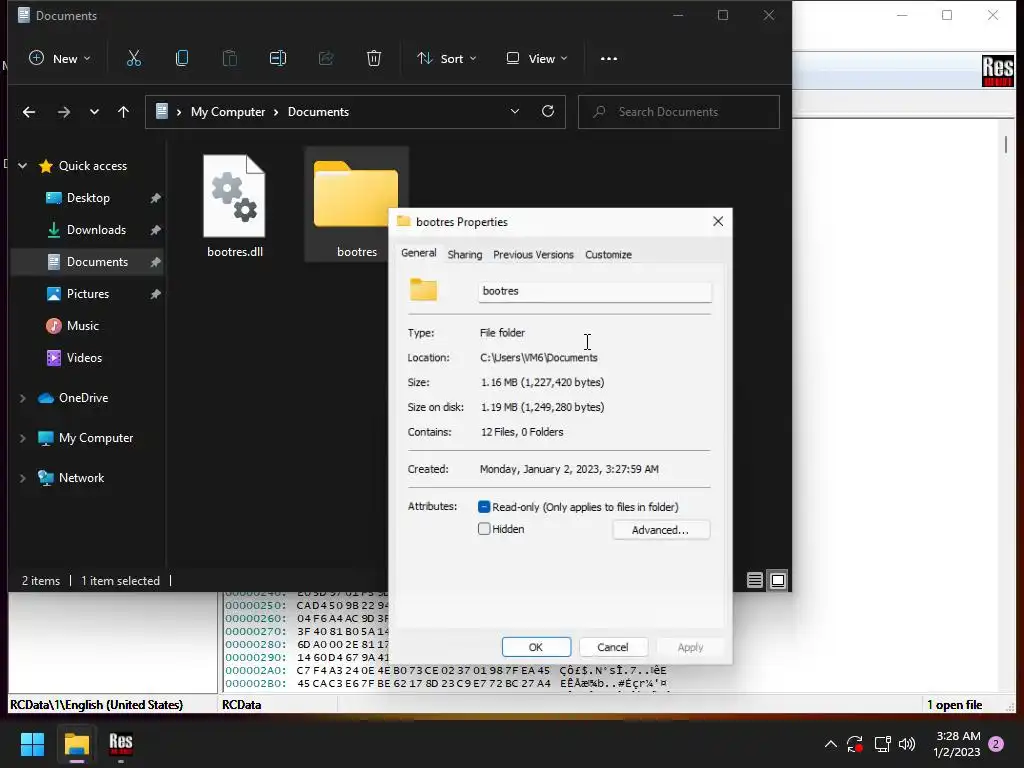This screenshot has height=768, width=1024.
Task: Click the Apply button
Action: tap(690, 647)
